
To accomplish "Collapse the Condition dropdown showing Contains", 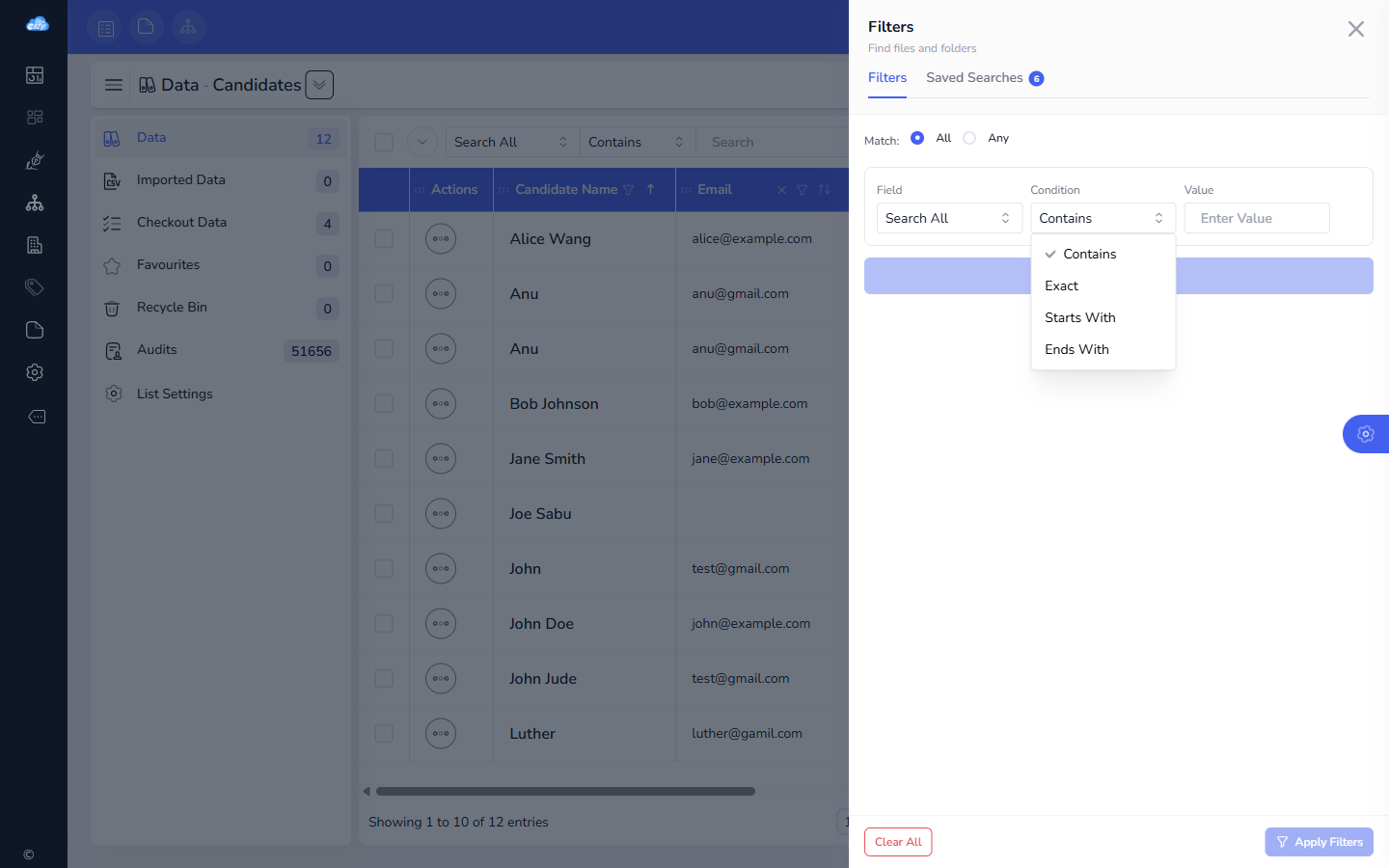I will [1103, 218].
